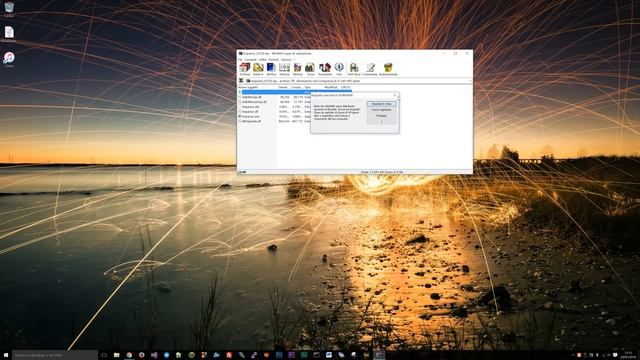This screenshot has width=640, height=360.
Task: Click the Commento (Comment) toolbar icon
Action: coord(370,69)
